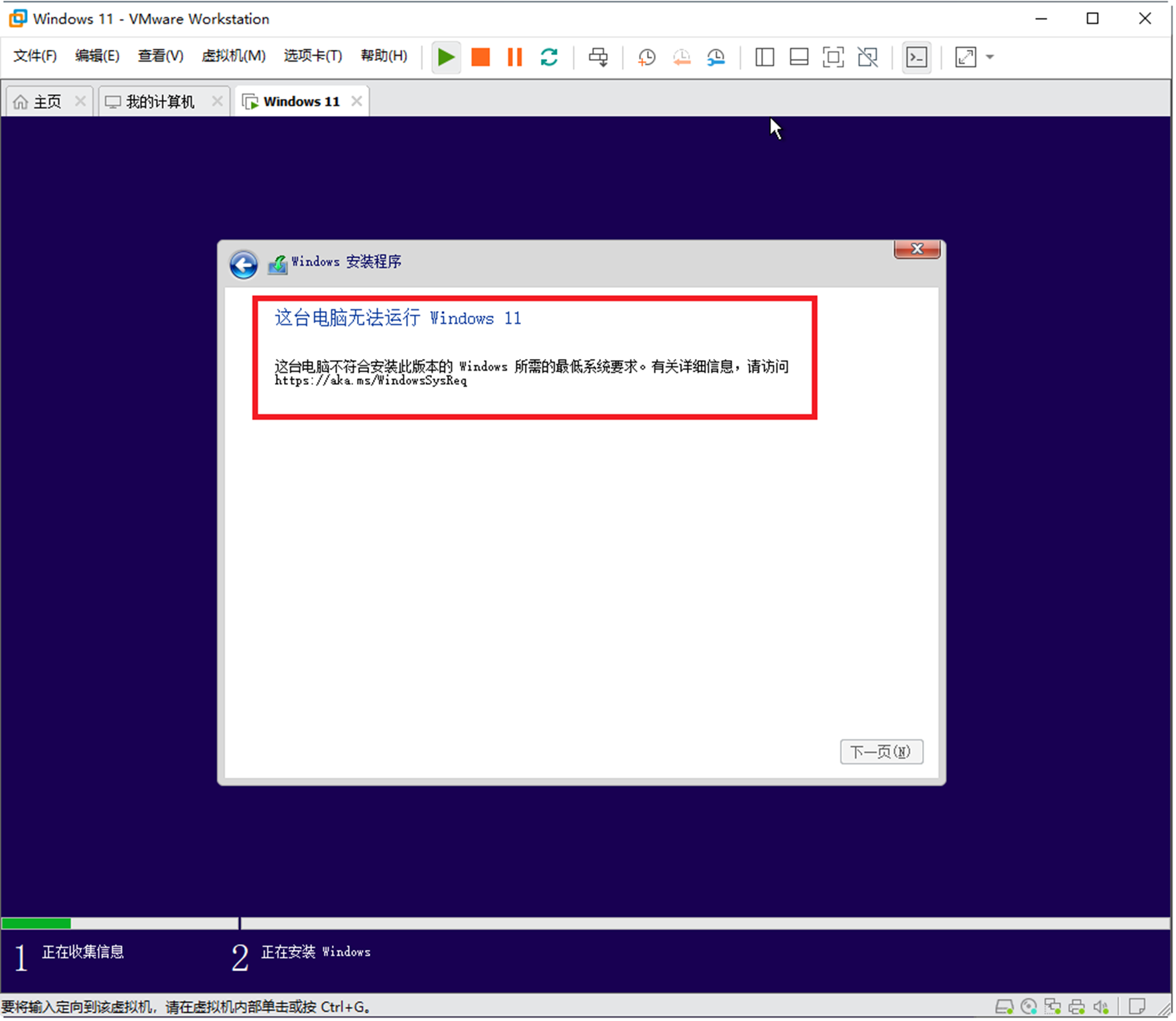Send Ctrl+Alt+Del to the virtual machine
This screenshot has height=1021, width=1176.
point(598,57)
